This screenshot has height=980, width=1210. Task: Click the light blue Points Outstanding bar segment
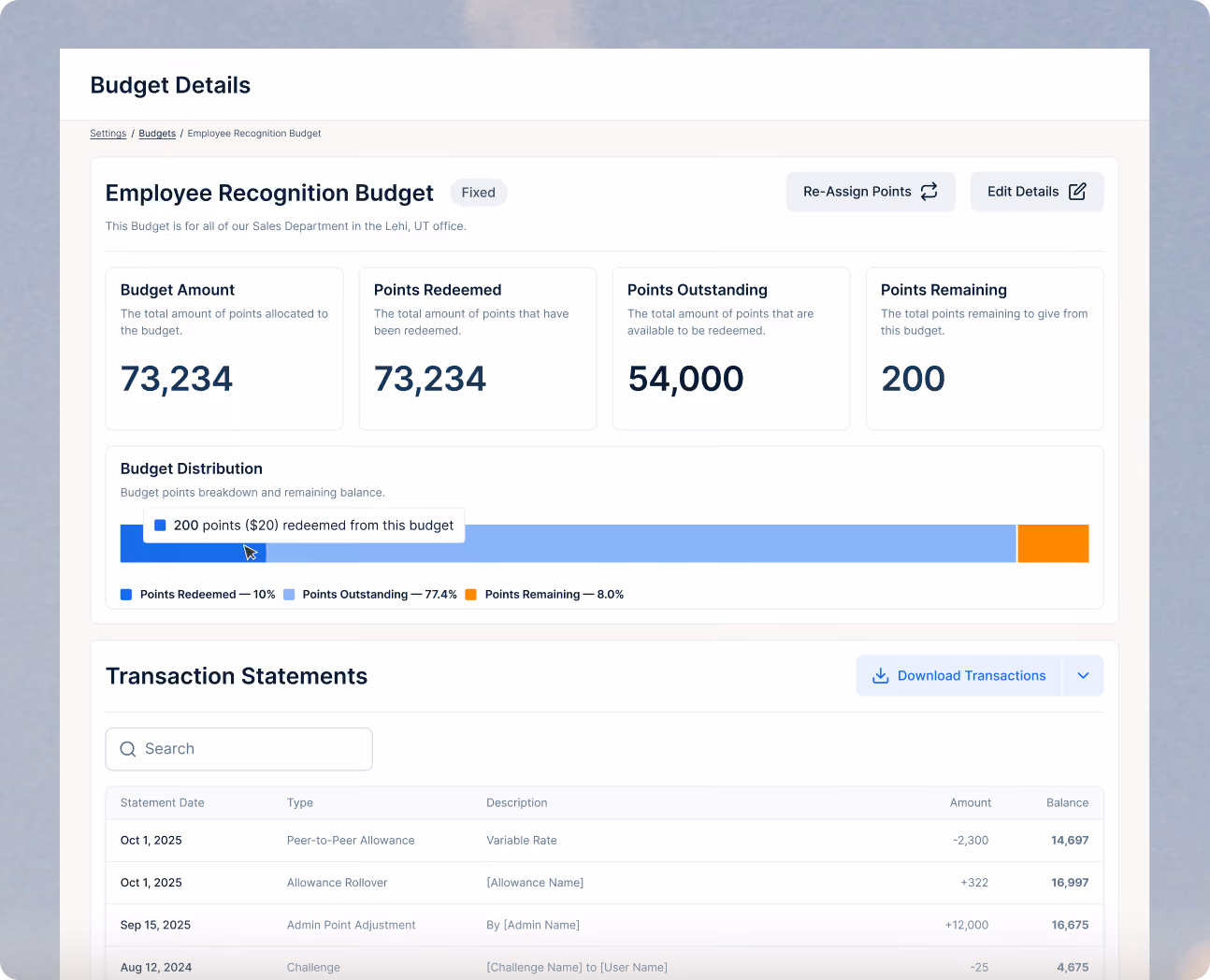641,543
